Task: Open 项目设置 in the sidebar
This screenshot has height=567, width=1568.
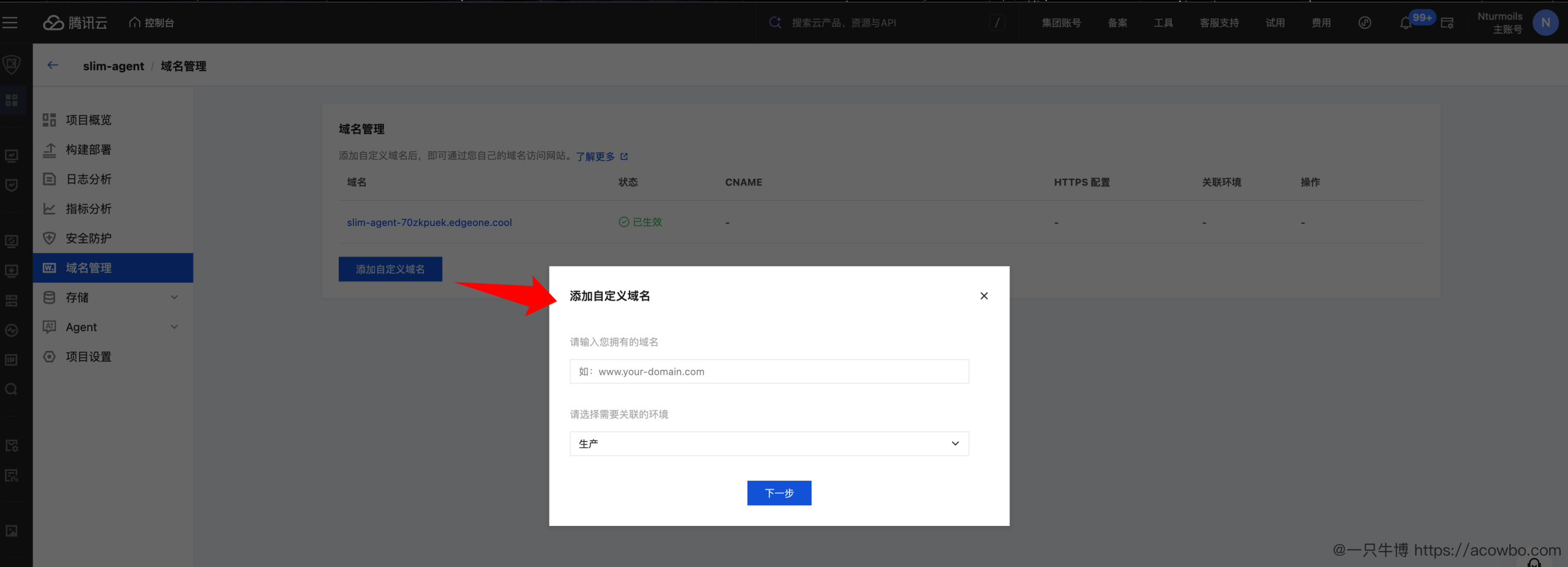Action: (x=113, y=356)
